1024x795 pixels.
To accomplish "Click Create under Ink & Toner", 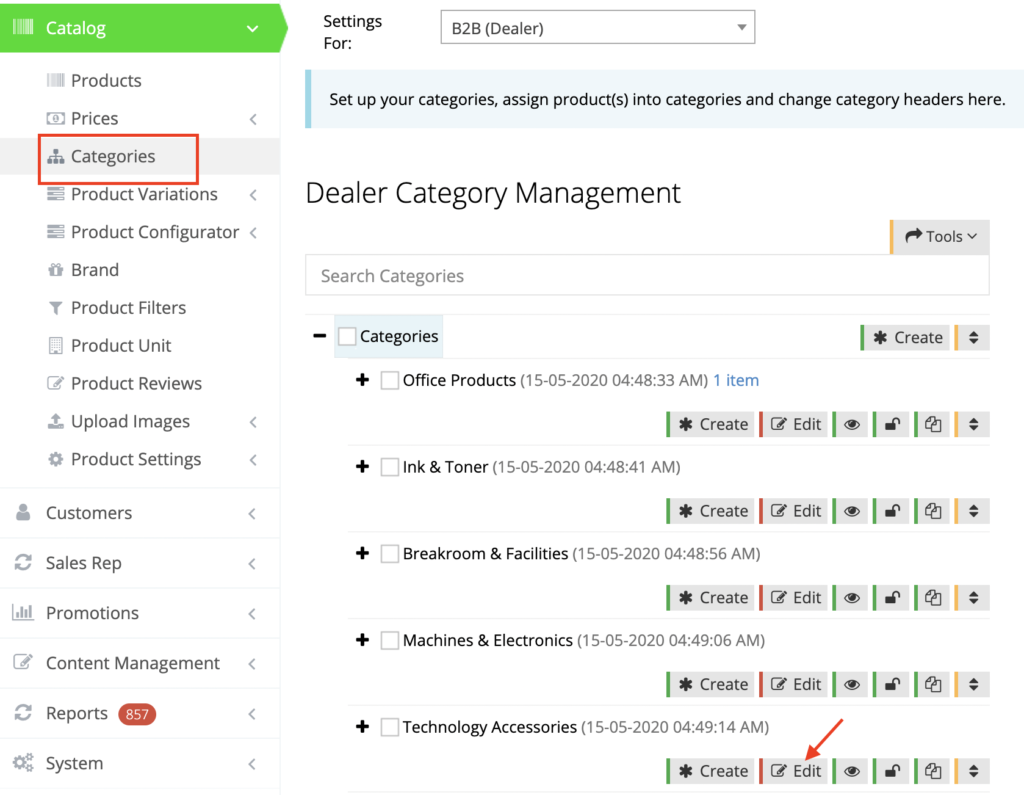I will pos(711,511).
